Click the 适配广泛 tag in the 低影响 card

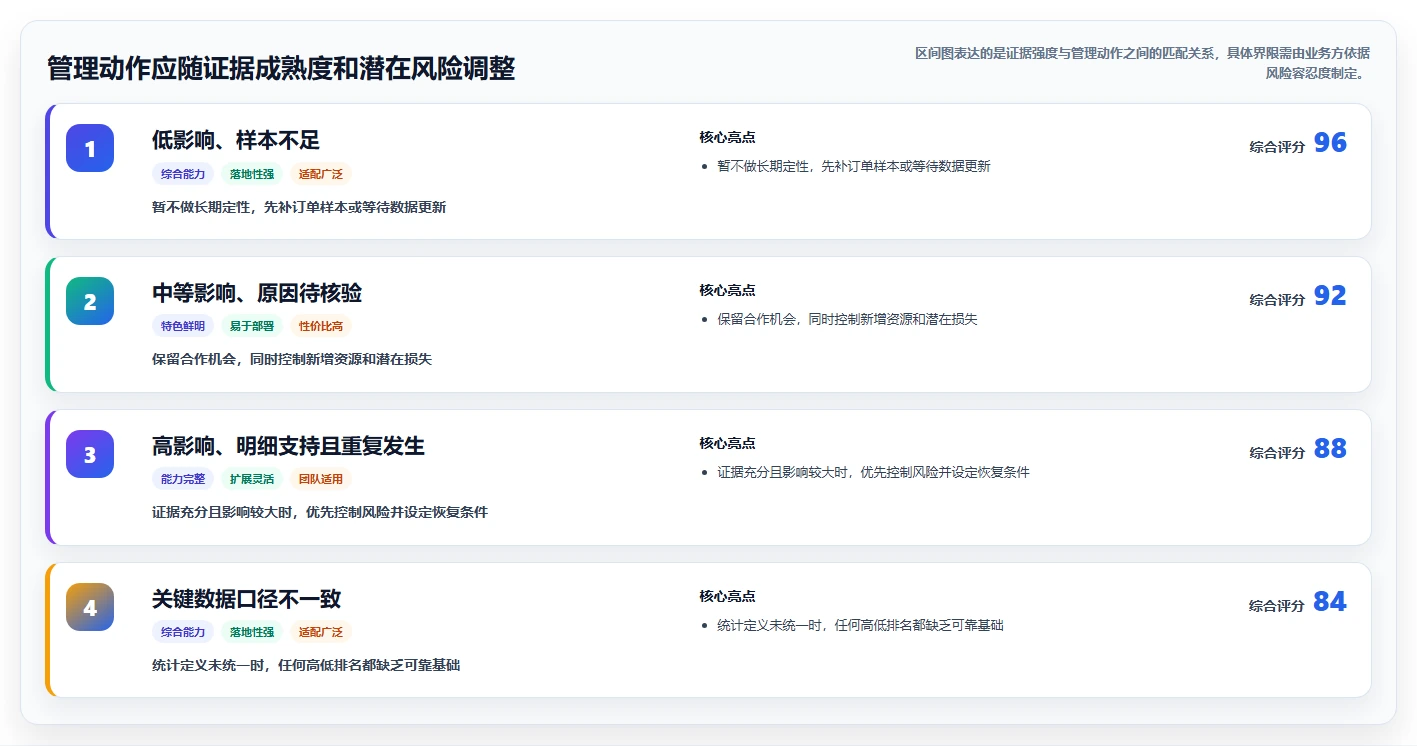point(321,174)
